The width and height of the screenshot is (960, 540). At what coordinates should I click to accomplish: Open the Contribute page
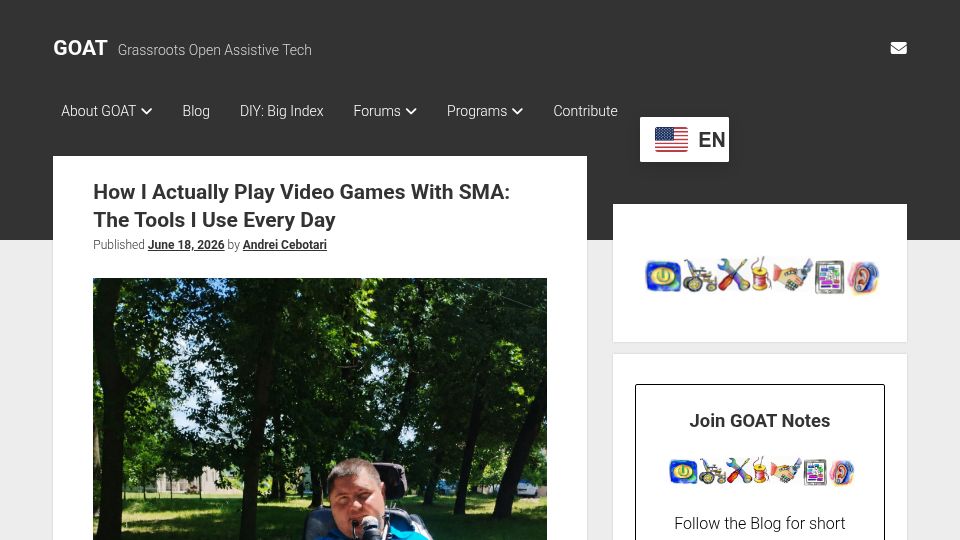pyautogui.click(x=585, y=111)
